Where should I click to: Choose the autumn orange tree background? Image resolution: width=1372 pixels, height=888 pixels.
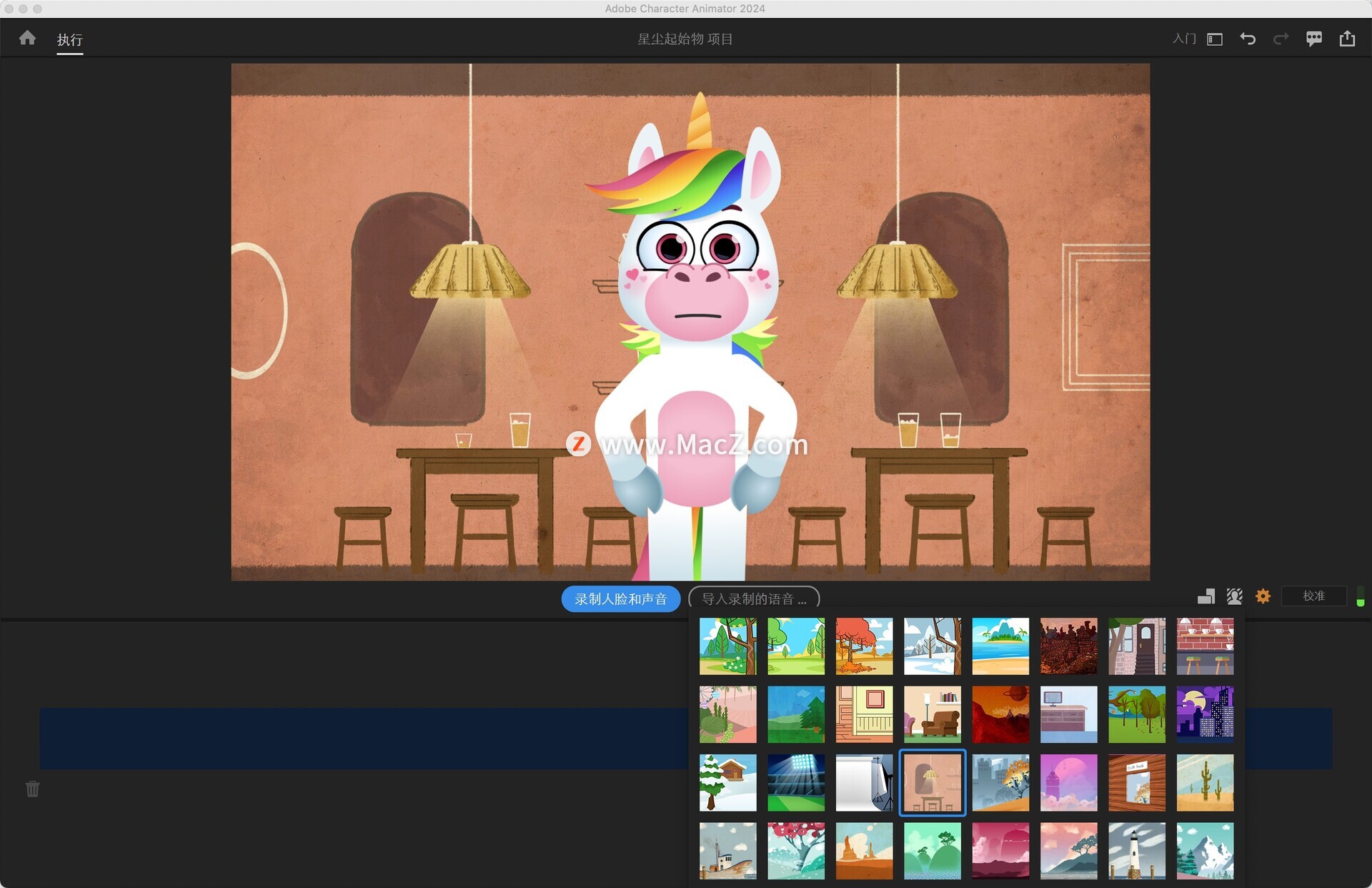865,646
